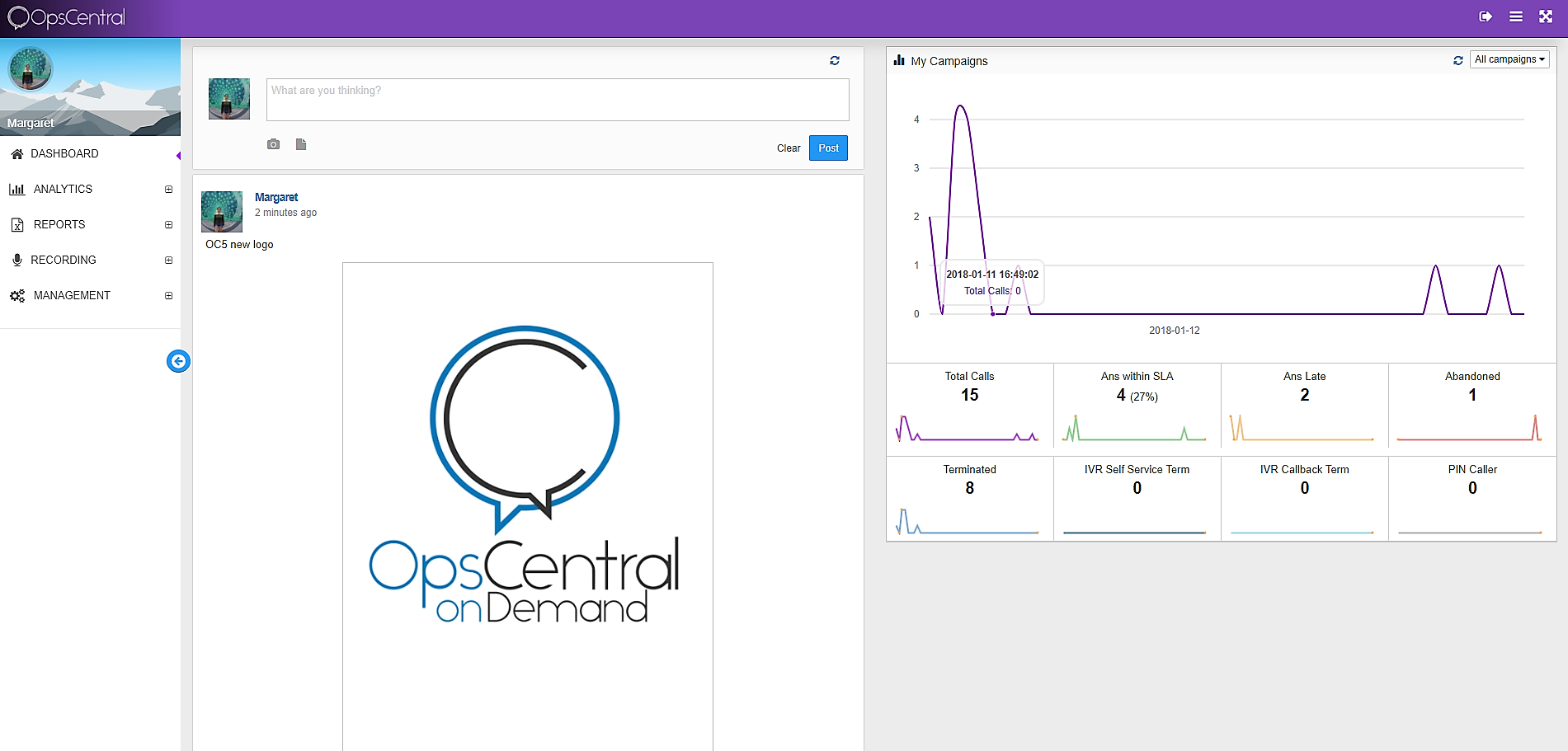Image resolution: width=1568 pixels, height=751 pixels.
Task: Toggle fullscreen with the expand icon
Action: [x=1546, y=16]
